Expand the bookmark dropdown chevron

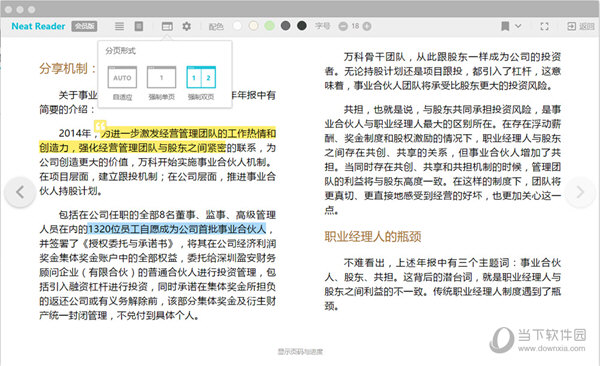pos(518,26)
